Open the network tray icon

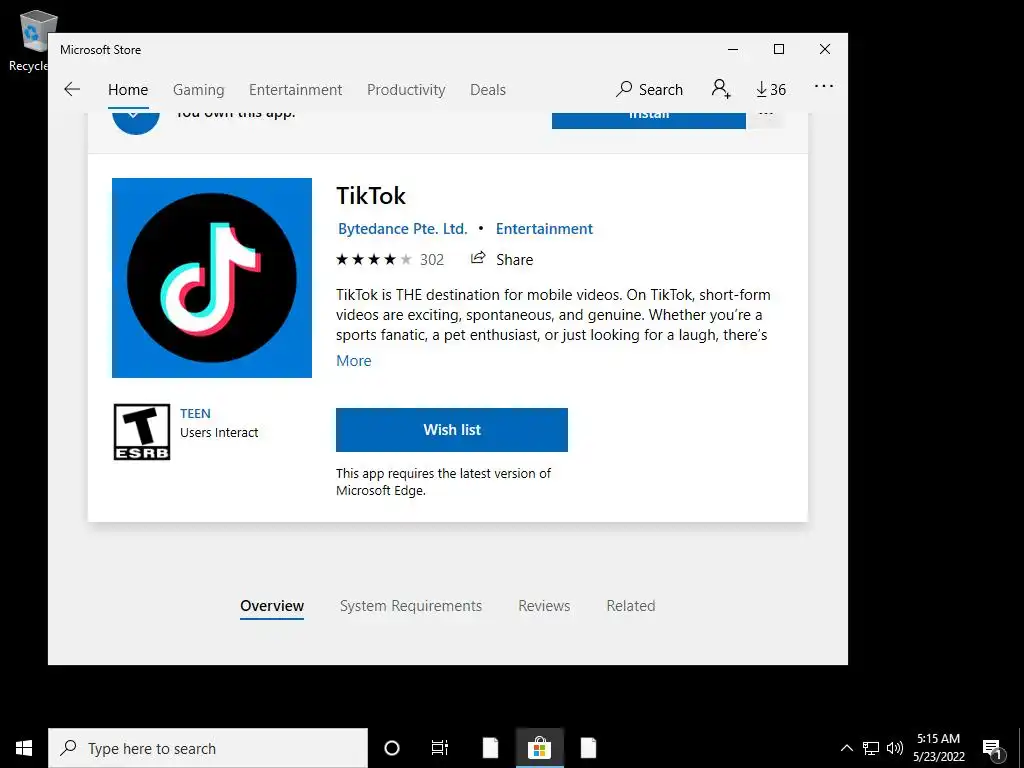(871, 748)
